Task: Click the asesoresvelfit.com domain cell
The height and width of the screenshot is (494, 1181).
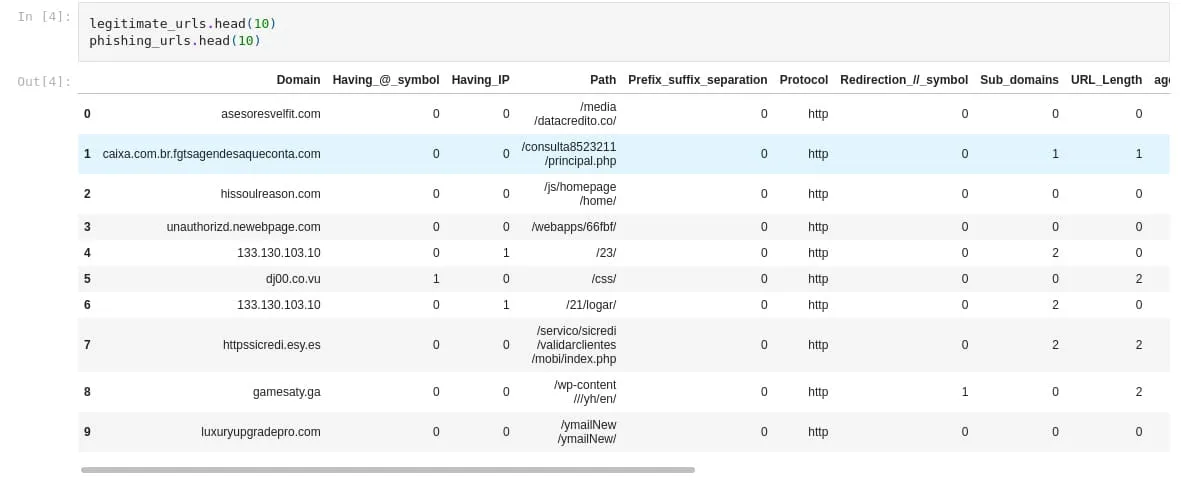Action: click(270, 114)
